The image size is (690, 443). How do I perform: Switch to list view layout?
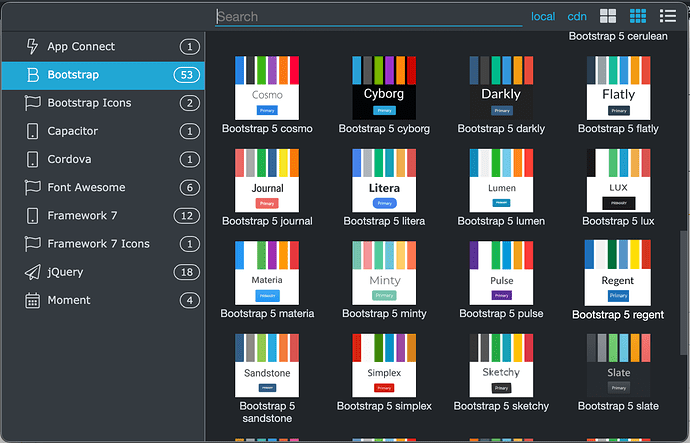click(668, 16)
